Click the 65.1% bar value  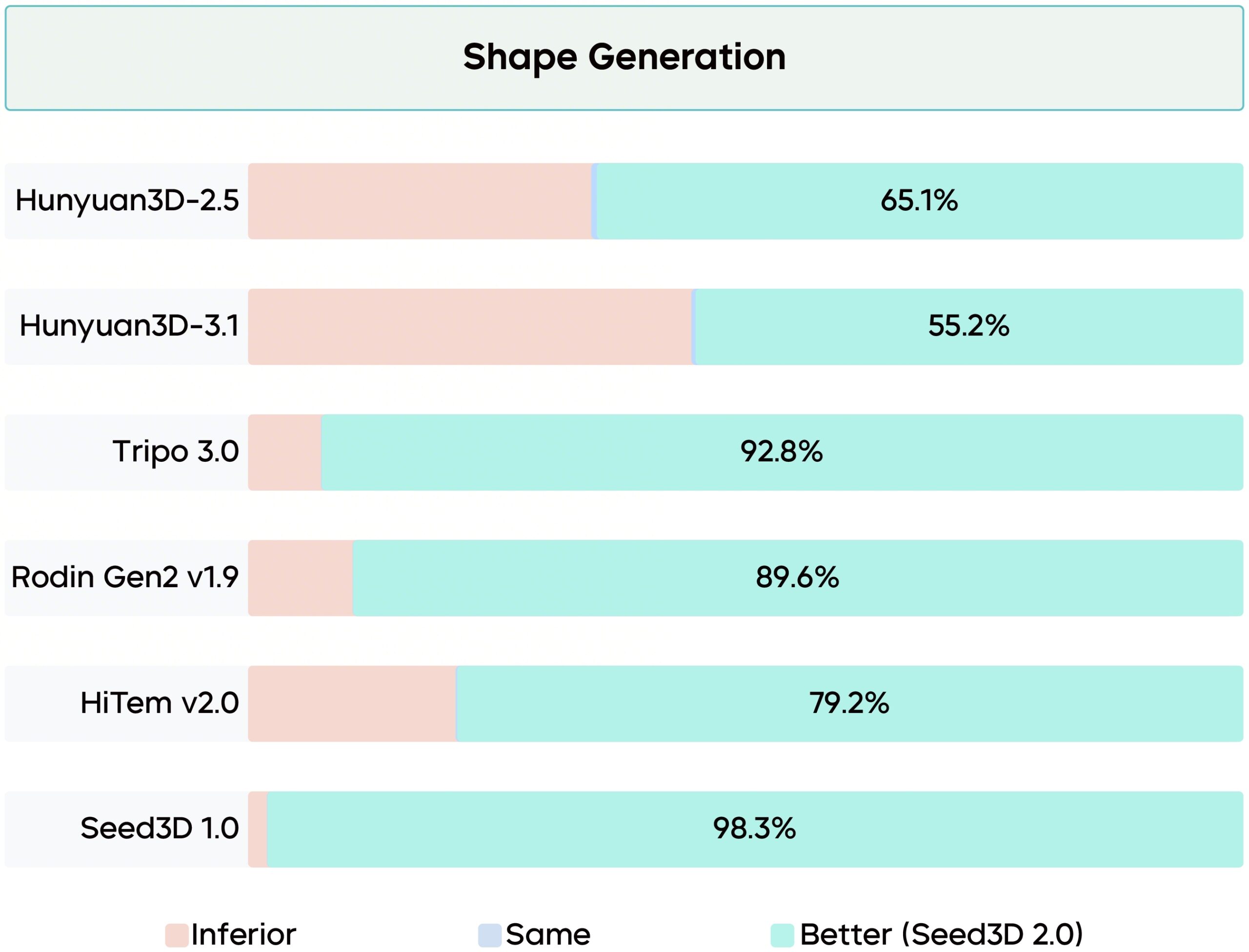coord(919,200)
